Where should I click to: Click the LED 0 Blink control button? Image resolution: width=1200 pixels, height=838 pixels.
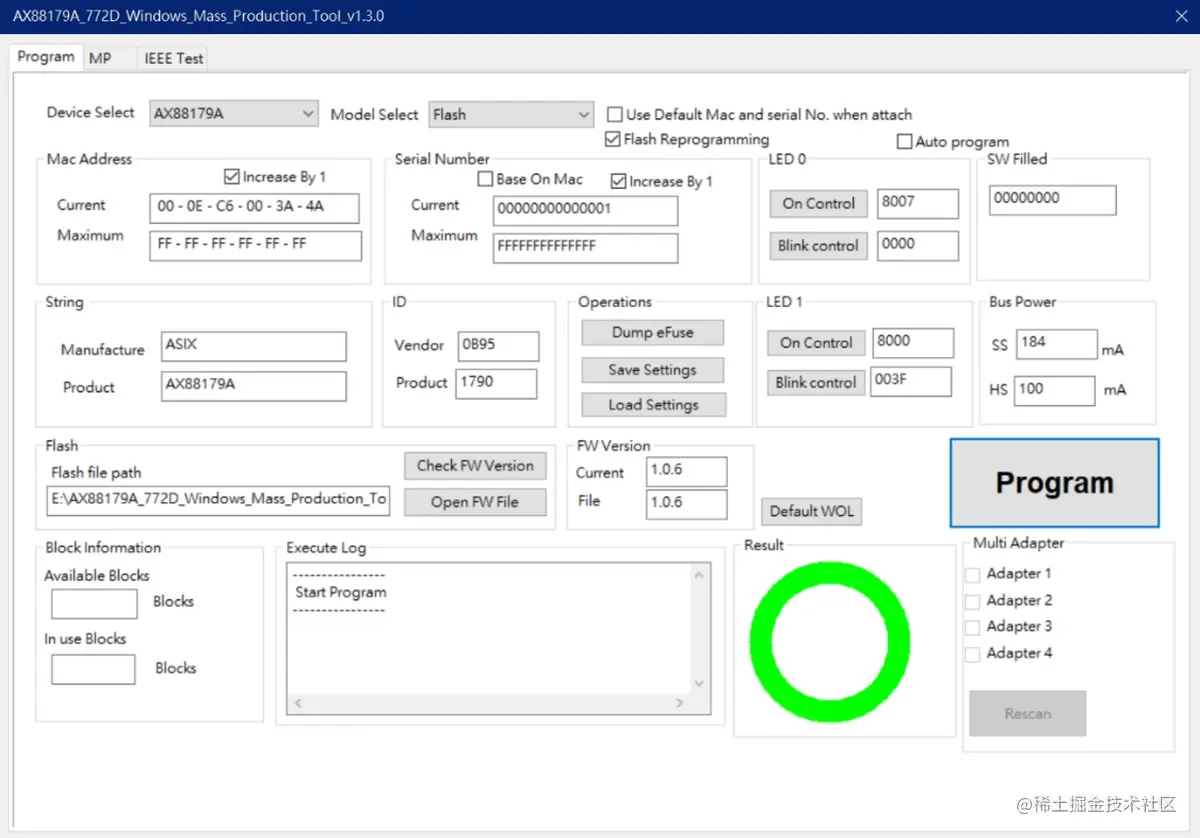pyautogui.click(x=818, y=245)
